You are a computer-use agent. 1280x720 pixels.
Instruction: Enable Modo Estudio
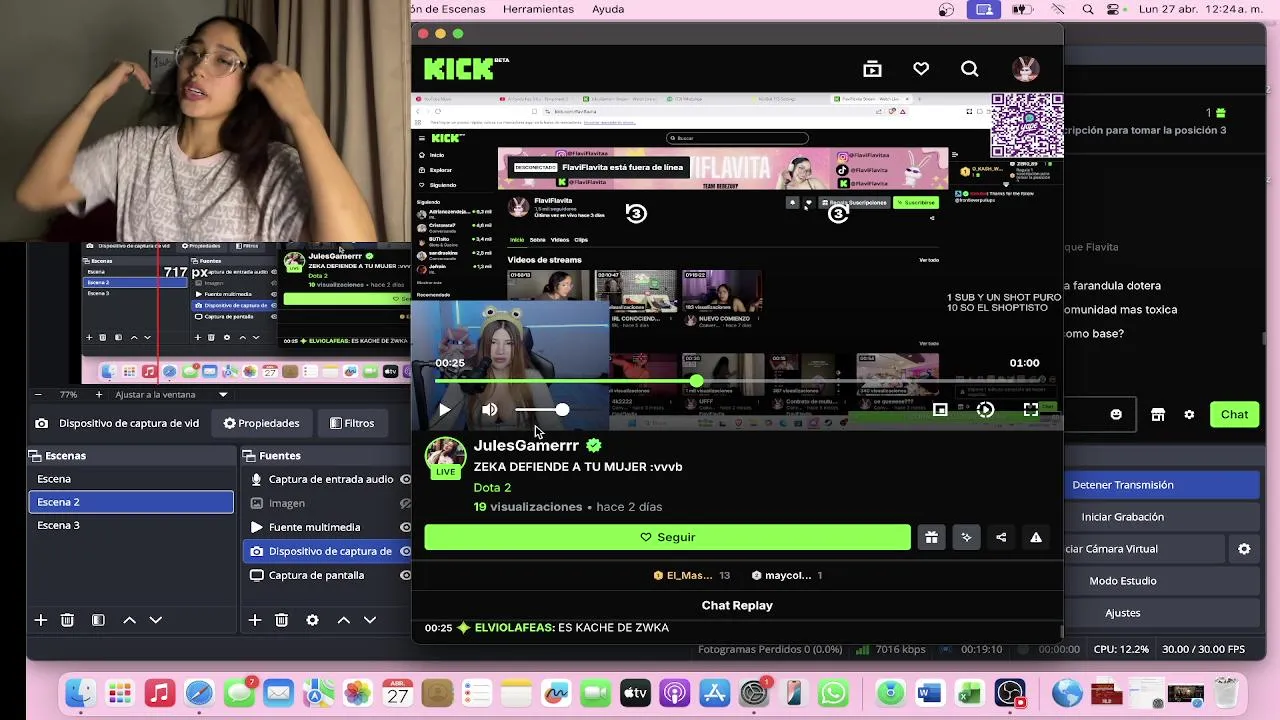1161,581
